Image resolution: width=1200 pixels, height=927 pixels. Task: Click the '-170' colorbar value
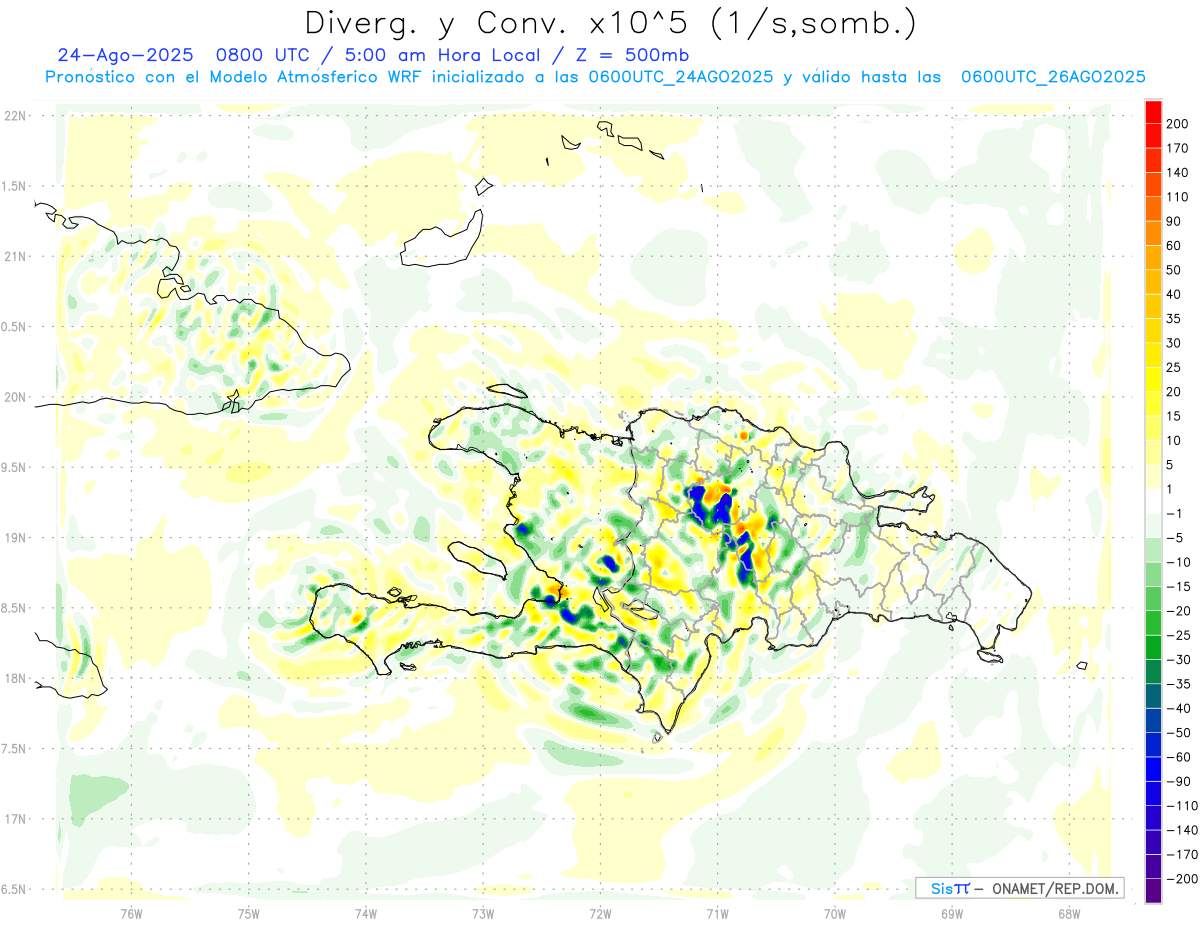(x=1182, y=855)
